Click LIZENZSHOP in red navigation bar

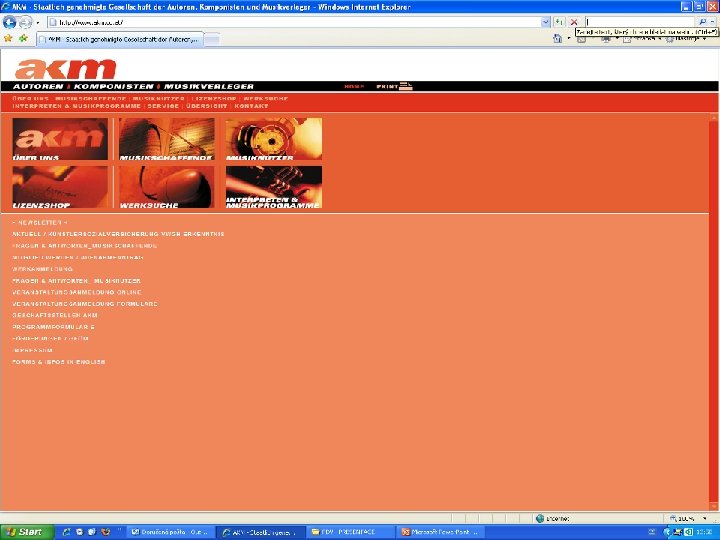(x=214, y=99)
